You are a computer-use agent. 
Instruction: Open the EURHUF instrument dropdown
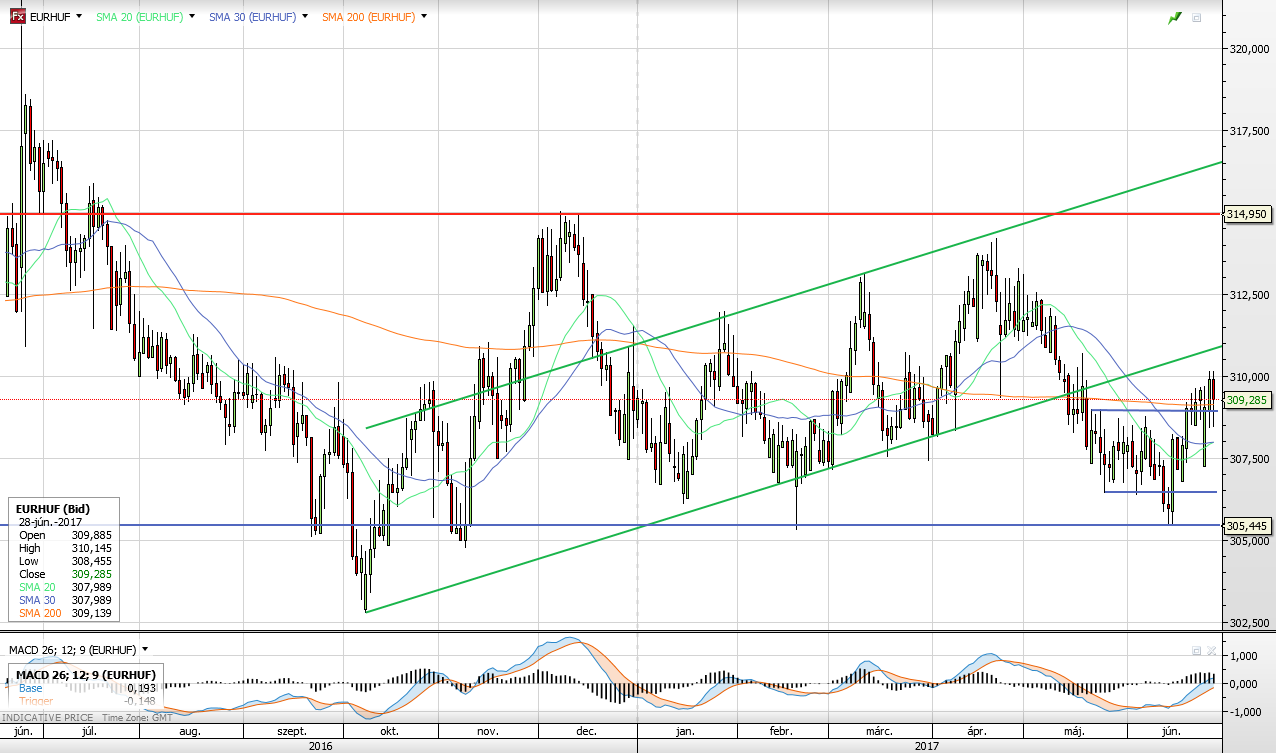tap(79, 17)
